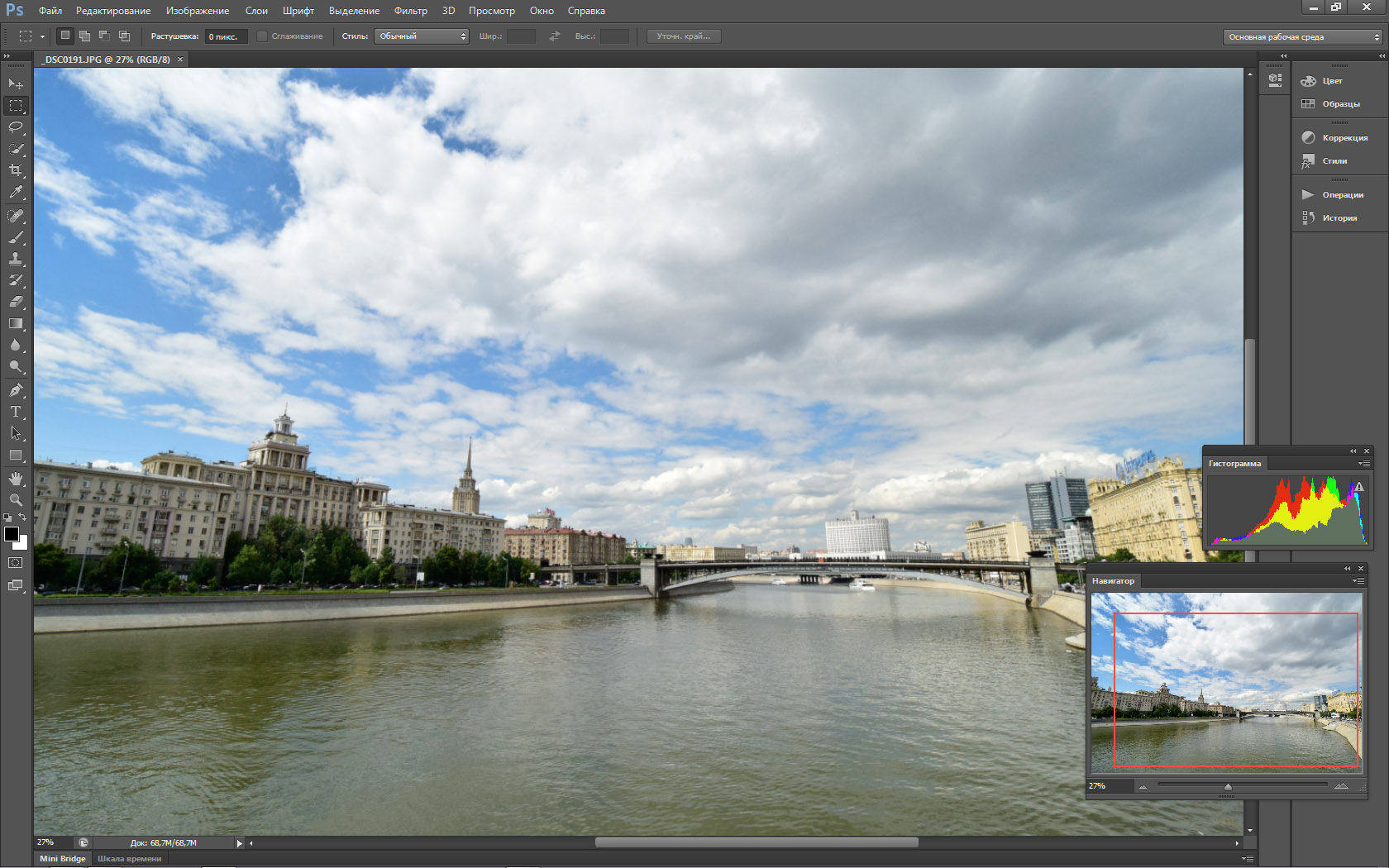Image resolution: width=1389 pixels, height=868 pixels.
Task: Open the Изображение menu
Action: coord(198,11)
